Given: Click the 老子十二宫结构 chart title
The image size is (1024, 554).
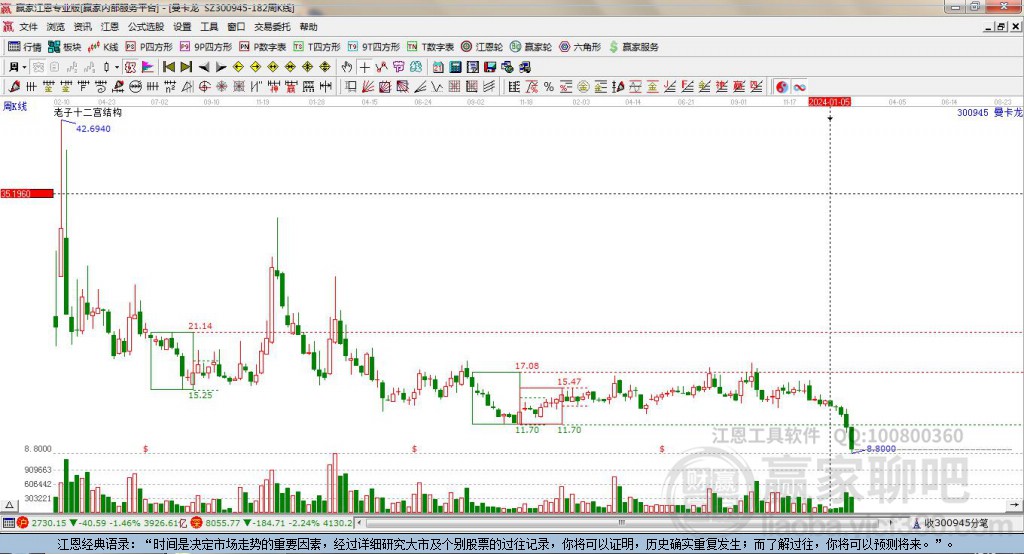Looking at the screenshot, I should [88, 112].
